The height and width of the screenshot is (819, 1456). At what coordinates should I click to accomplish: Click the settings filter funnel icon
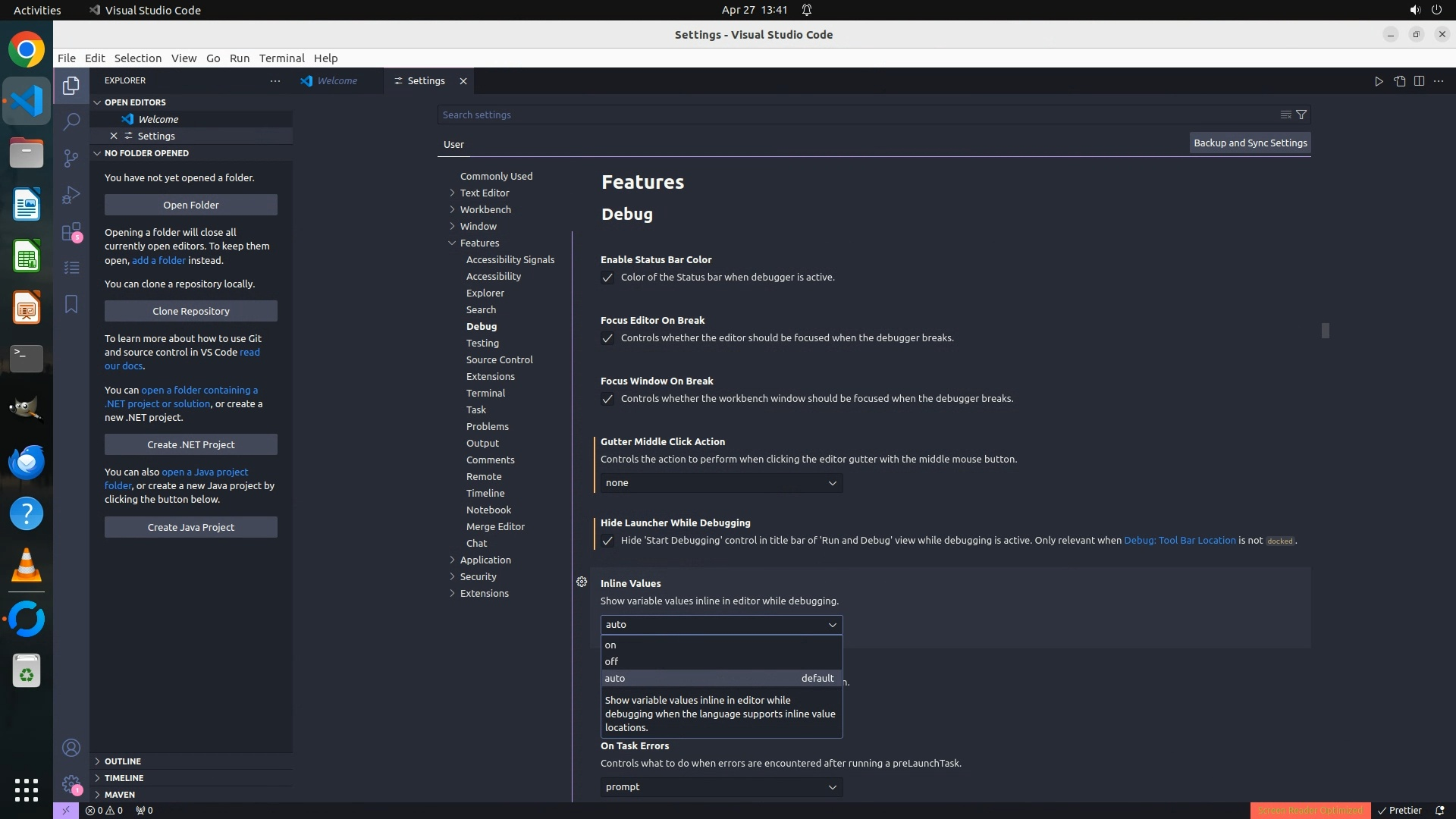coord(1301,115)
